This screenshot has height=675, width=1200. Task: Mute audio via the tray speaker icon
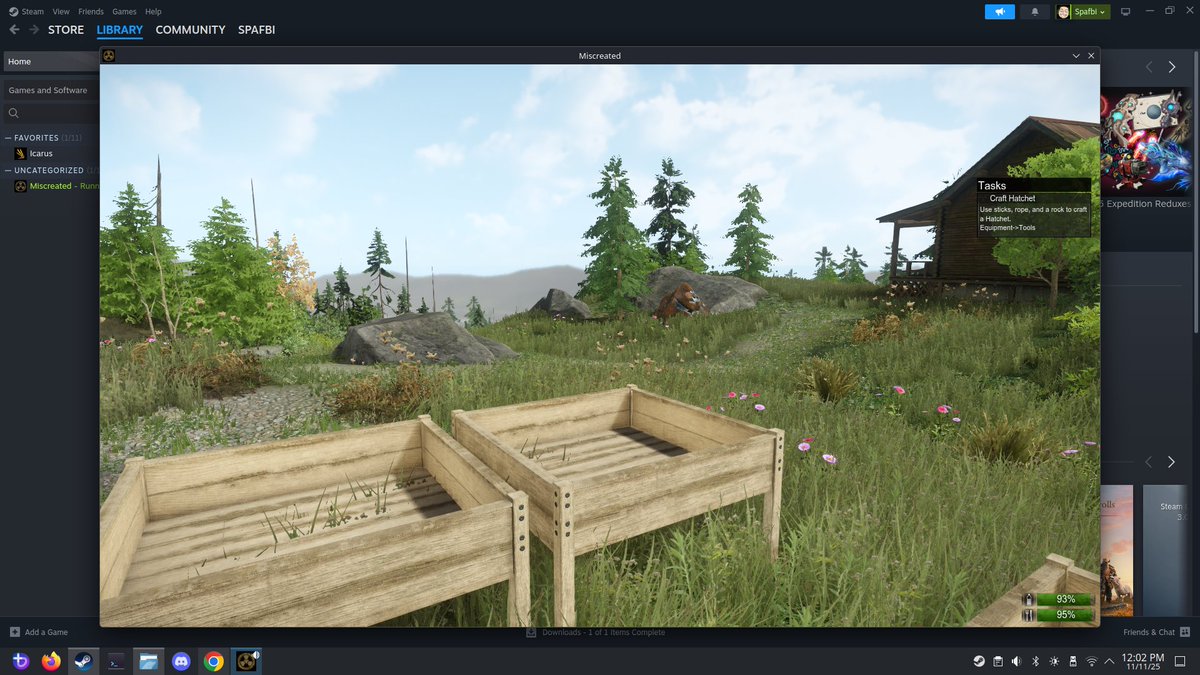[x=1015, y=661]
